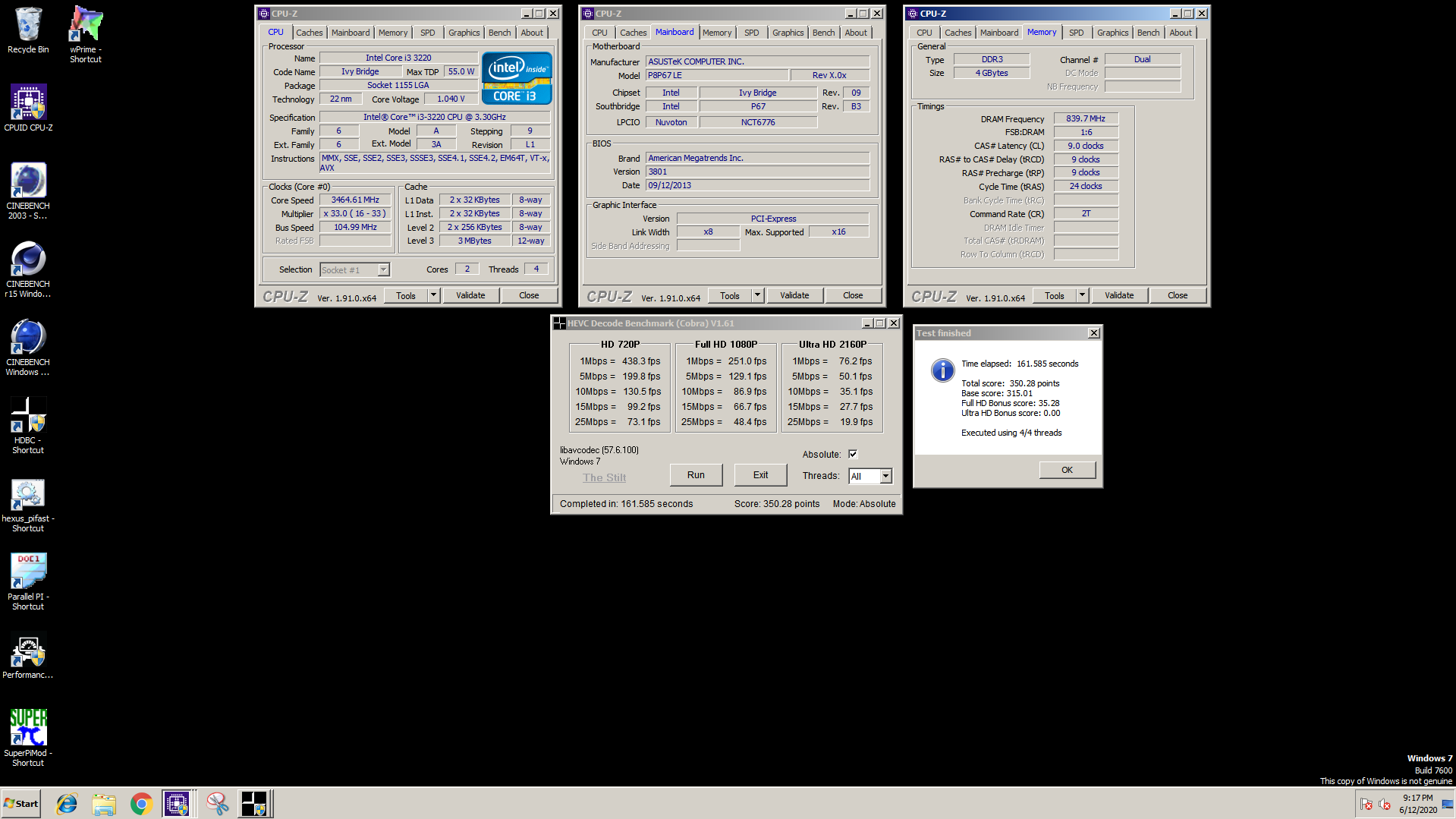Open the CINEBENCH 2003 desktop icon
This screenshot has height=819, width=1456.
[x=28, y=191]
